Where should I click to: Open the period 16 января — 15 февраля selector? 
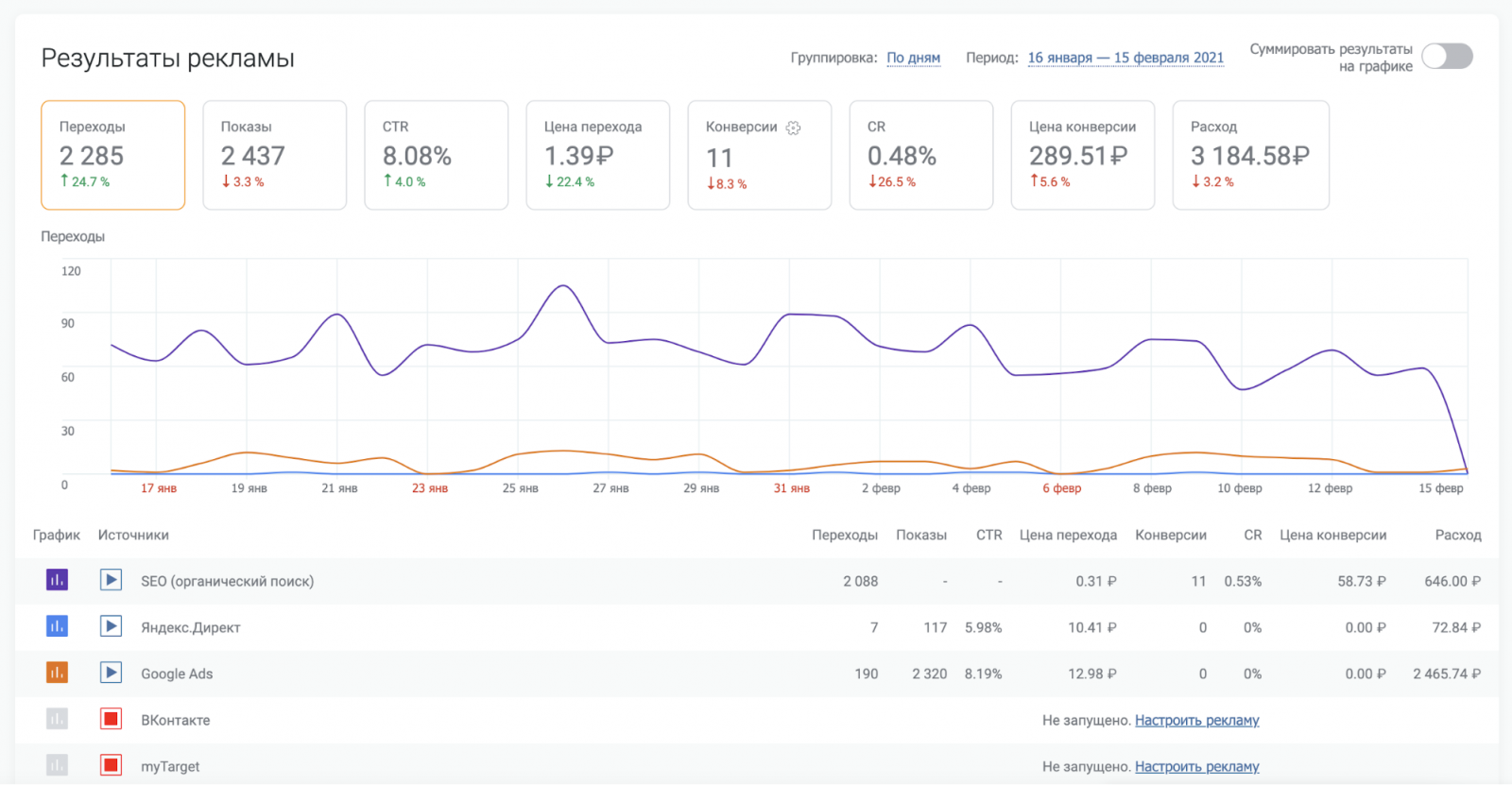point(1125,58)
